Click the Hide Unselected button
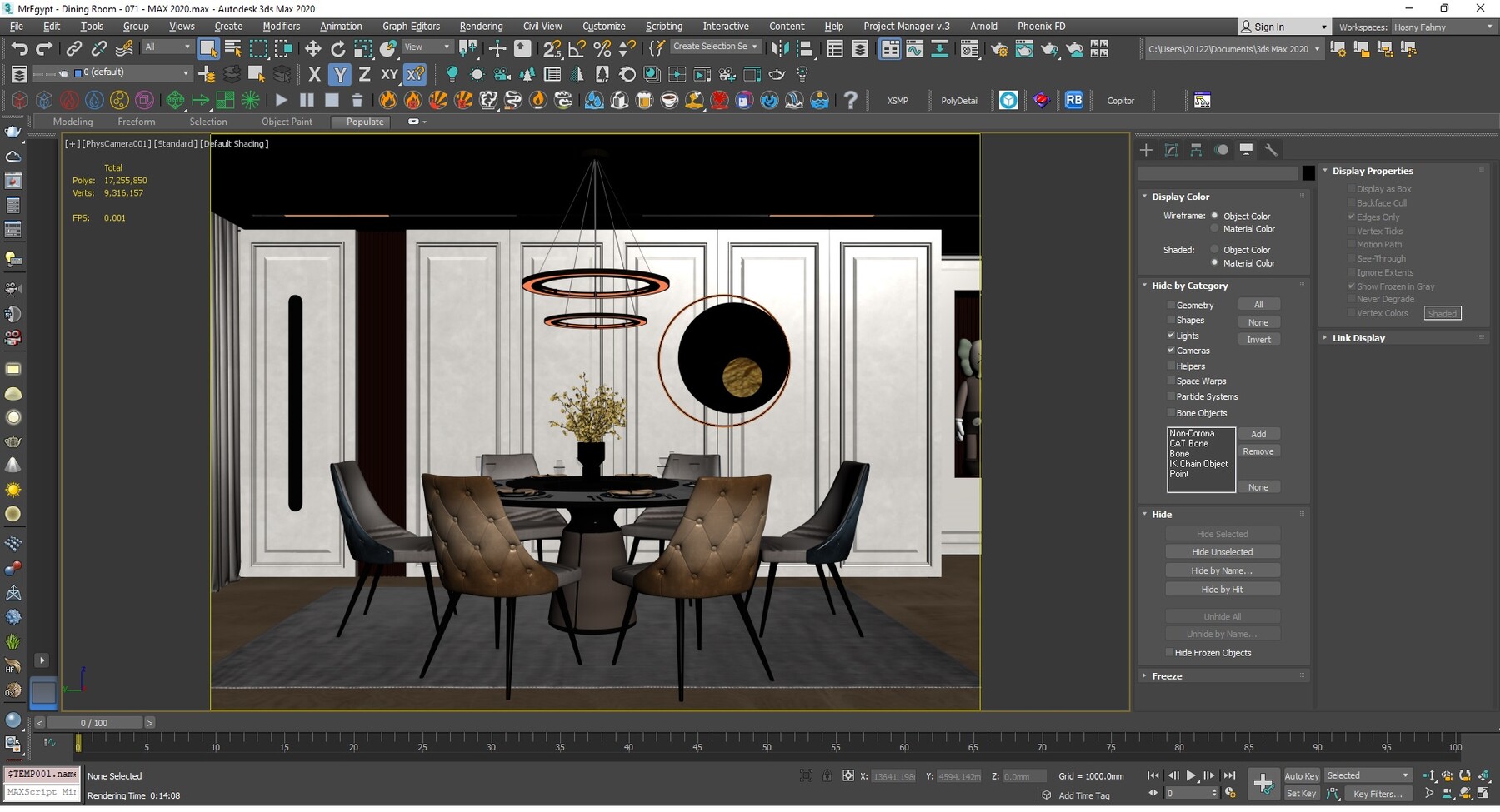The height and width of the screenshot is (812, 1500). [1222, 551]
